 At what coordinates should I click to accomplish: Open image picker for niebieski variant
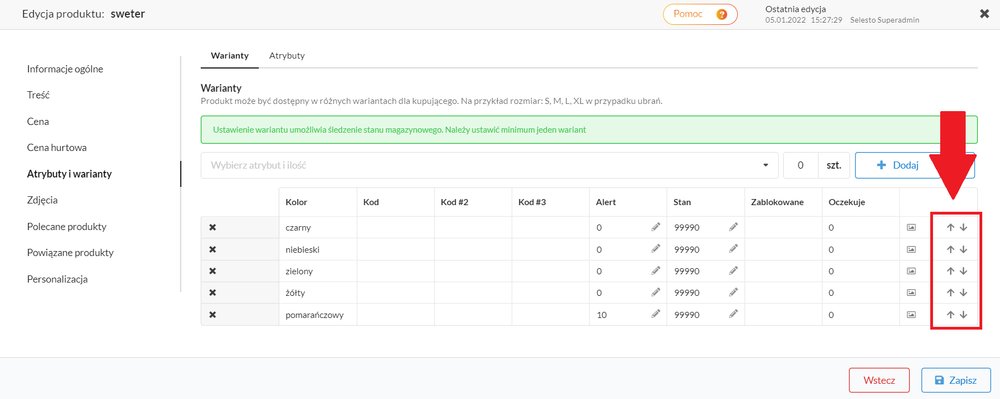click(x=911, y=249)
